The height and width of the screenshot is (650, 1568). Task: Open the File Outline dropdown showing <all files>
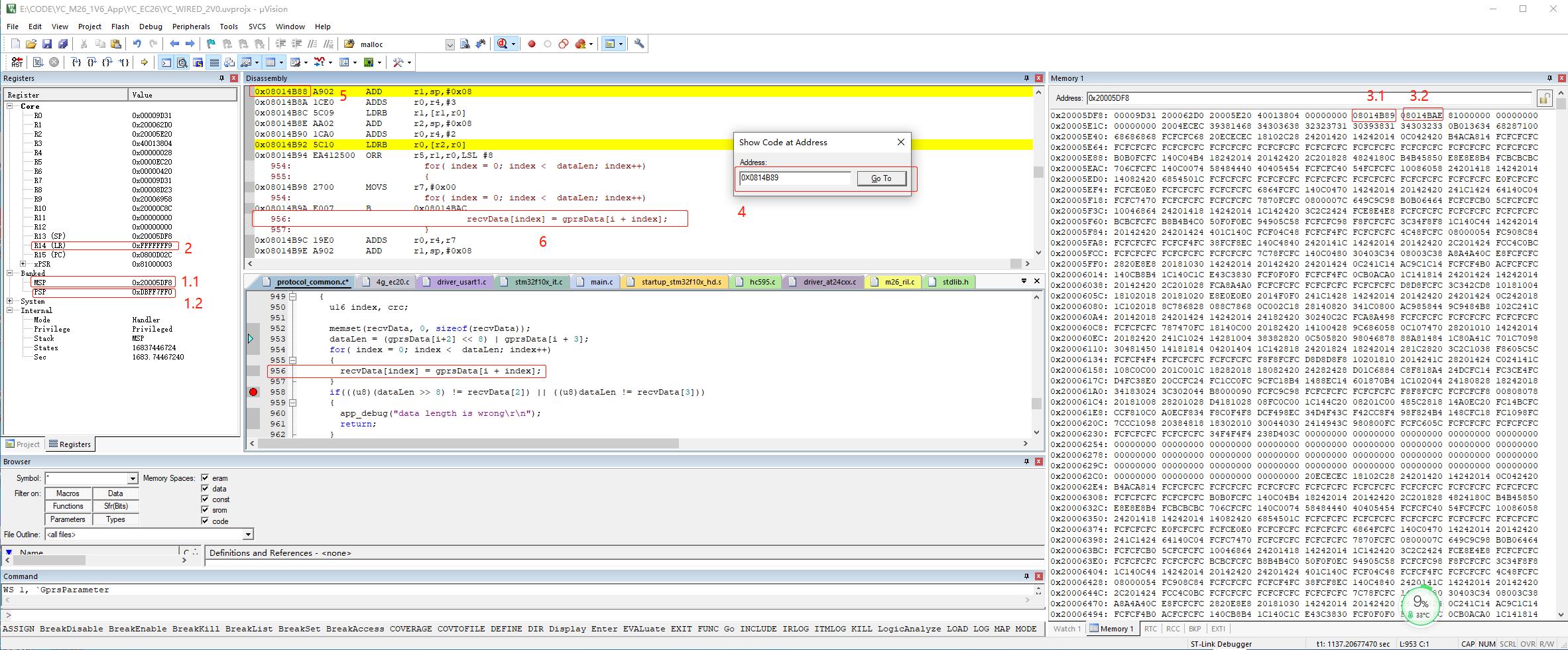(x=247, y=534)
